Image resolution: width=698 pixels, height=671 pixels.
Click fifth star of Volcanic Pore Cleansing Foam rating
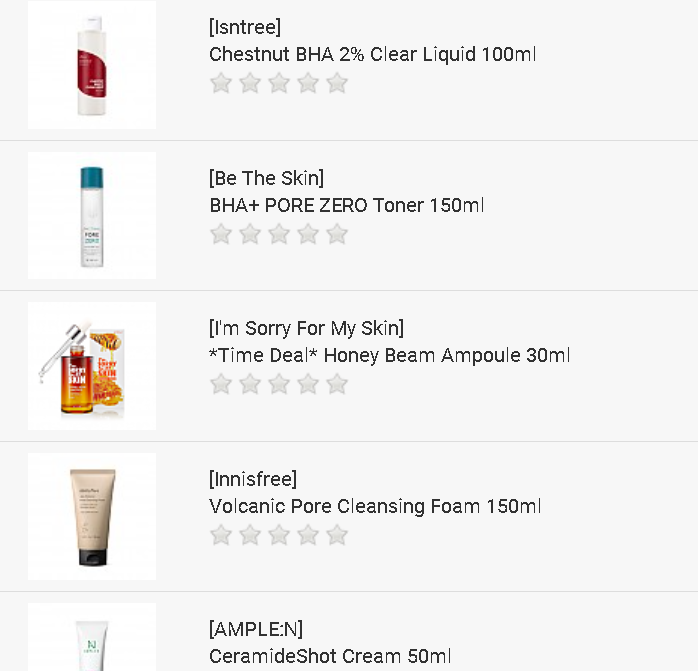(x=337, y=535)
